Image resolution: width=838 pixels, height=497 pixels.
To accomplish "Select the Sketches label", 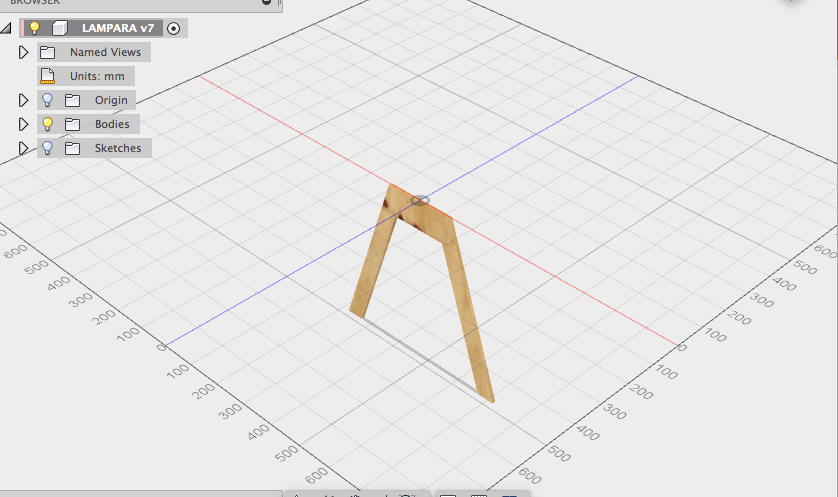I will point(118,148).
